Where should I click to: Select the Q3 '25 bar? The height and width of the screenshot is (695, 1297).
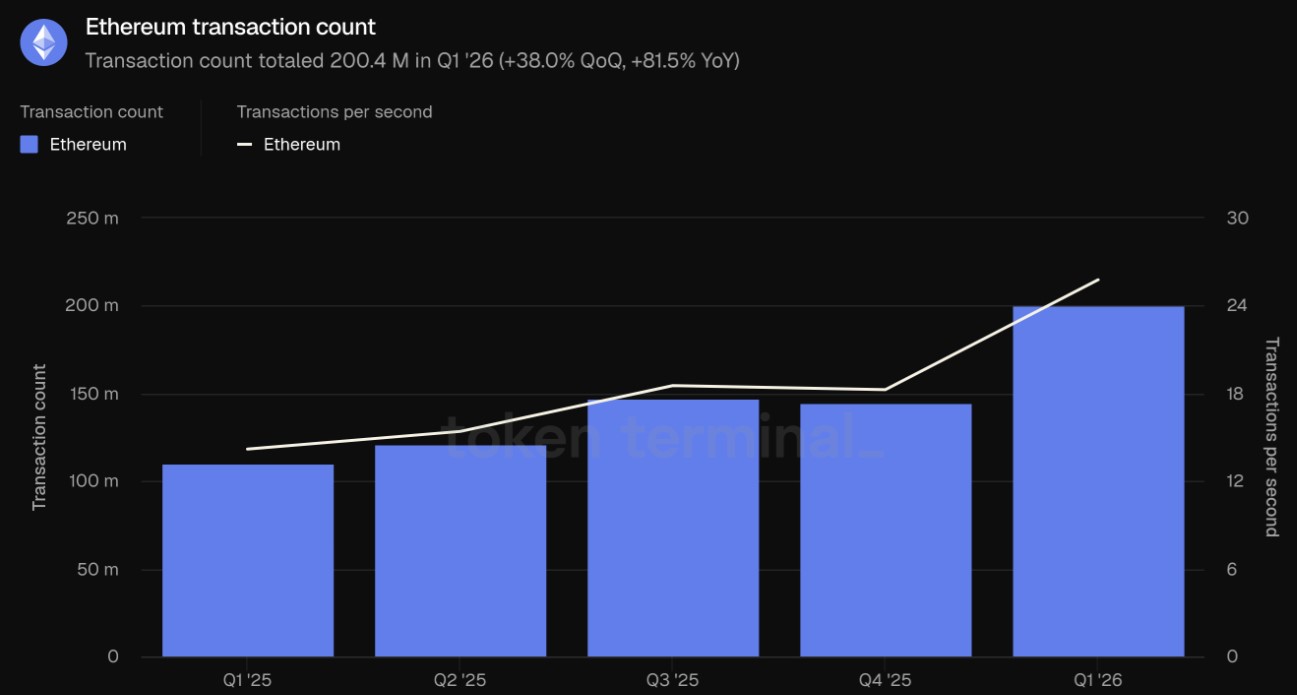(x=673, y=528)
